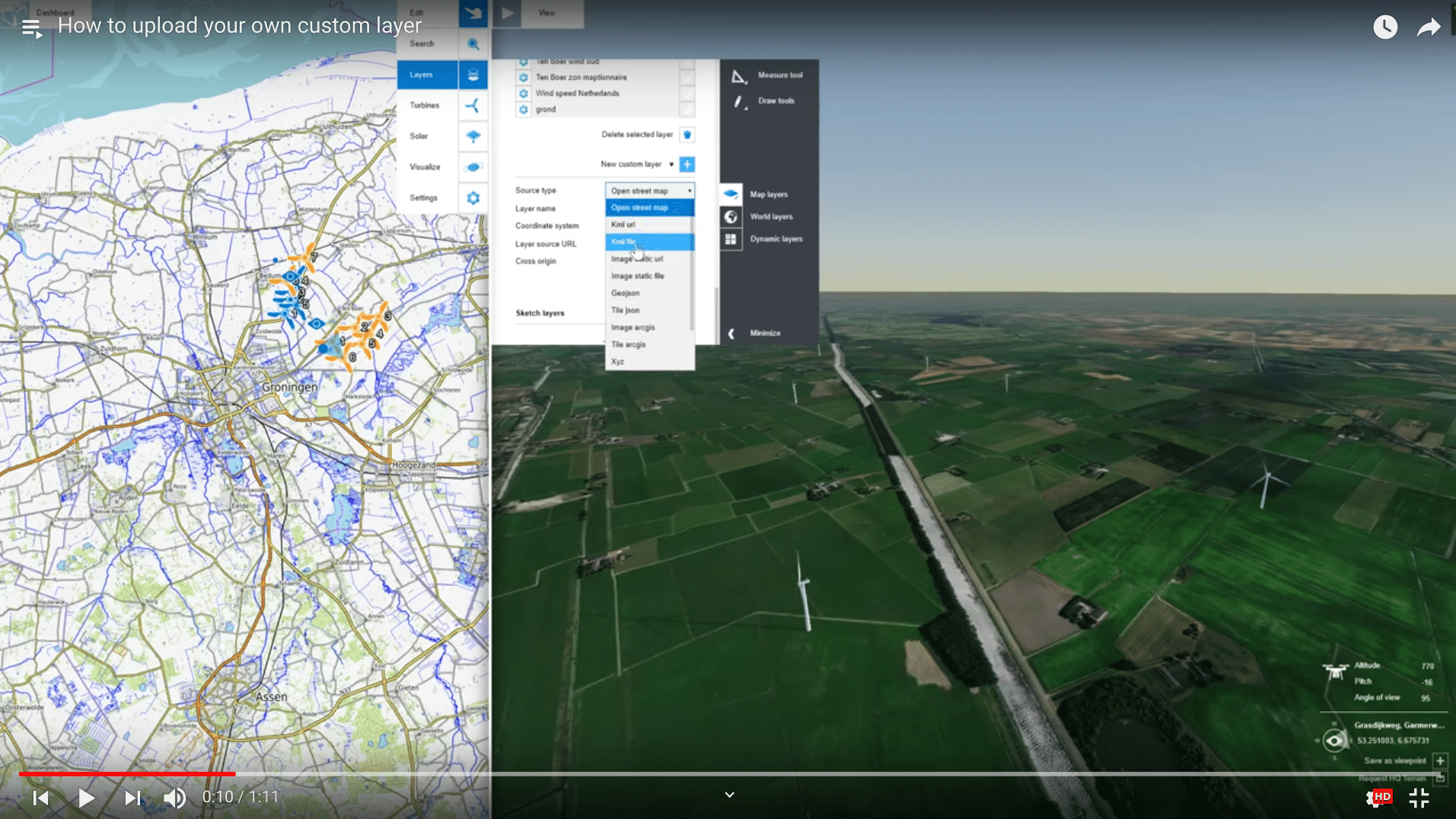Click the World layers globe icon
1456x819 pixels.
(x=731, y=217)
